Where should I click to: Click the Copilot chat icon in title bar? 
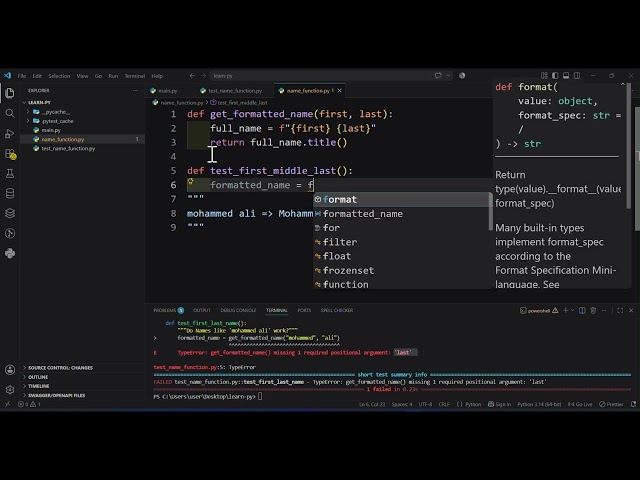[438, 76]
